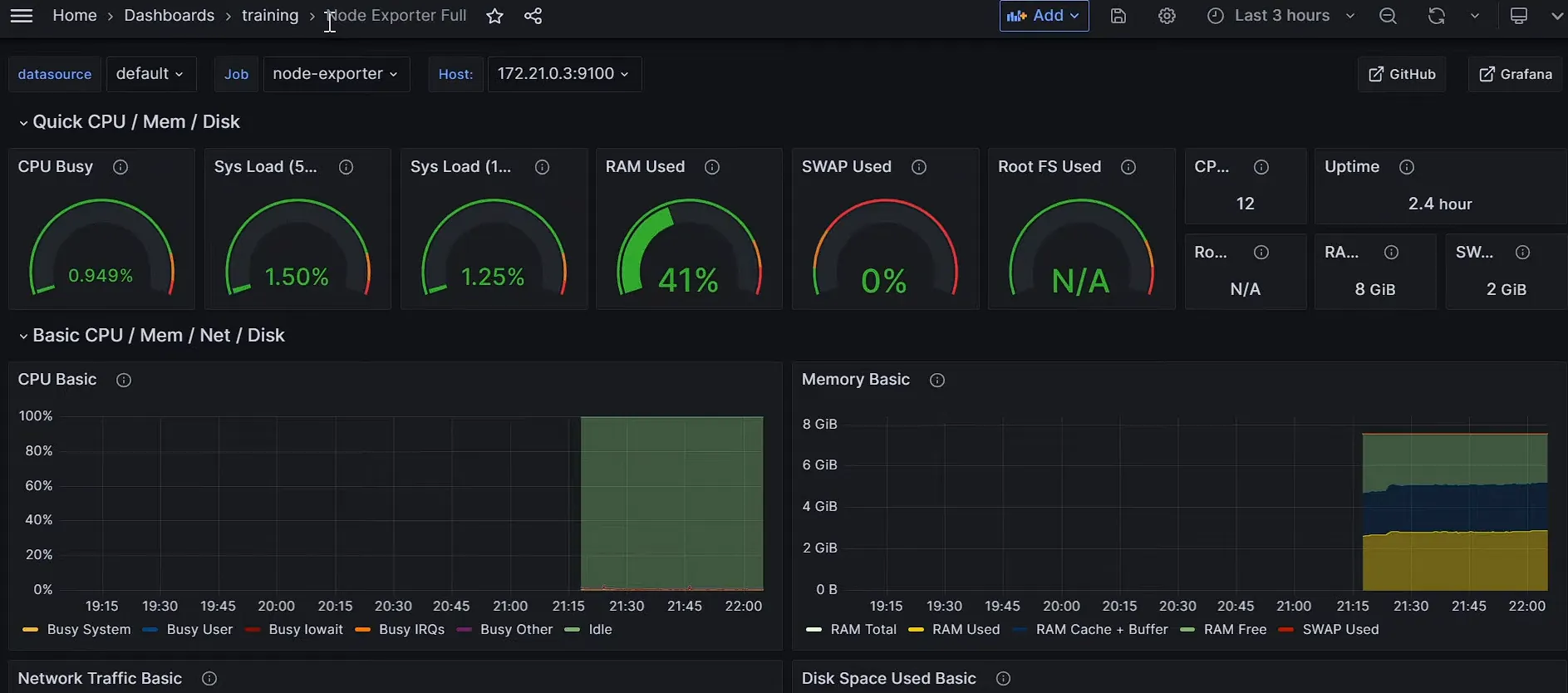Show info for SWAP Used panel
The height and width of the screenshot is (693, 1568).
919,167
